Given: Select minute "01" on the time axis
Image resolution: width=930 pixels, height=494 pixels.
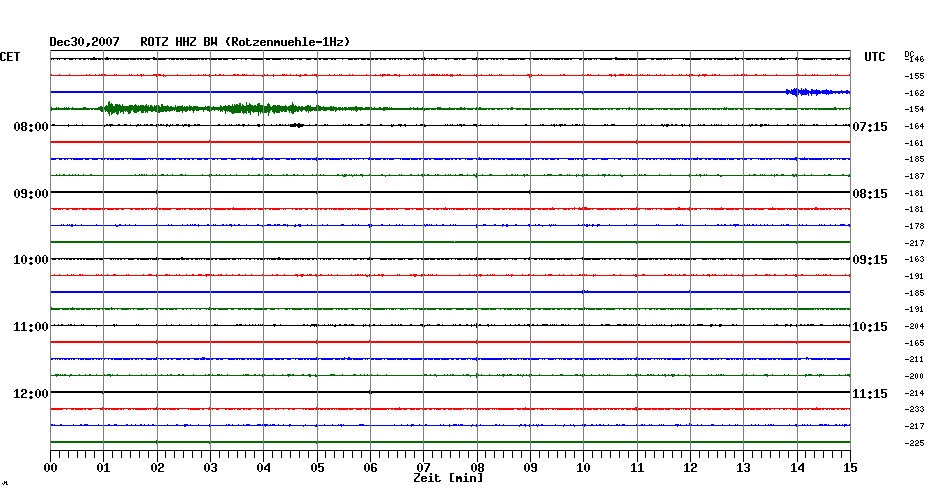Looking at the screenshot, I should 104,468.
